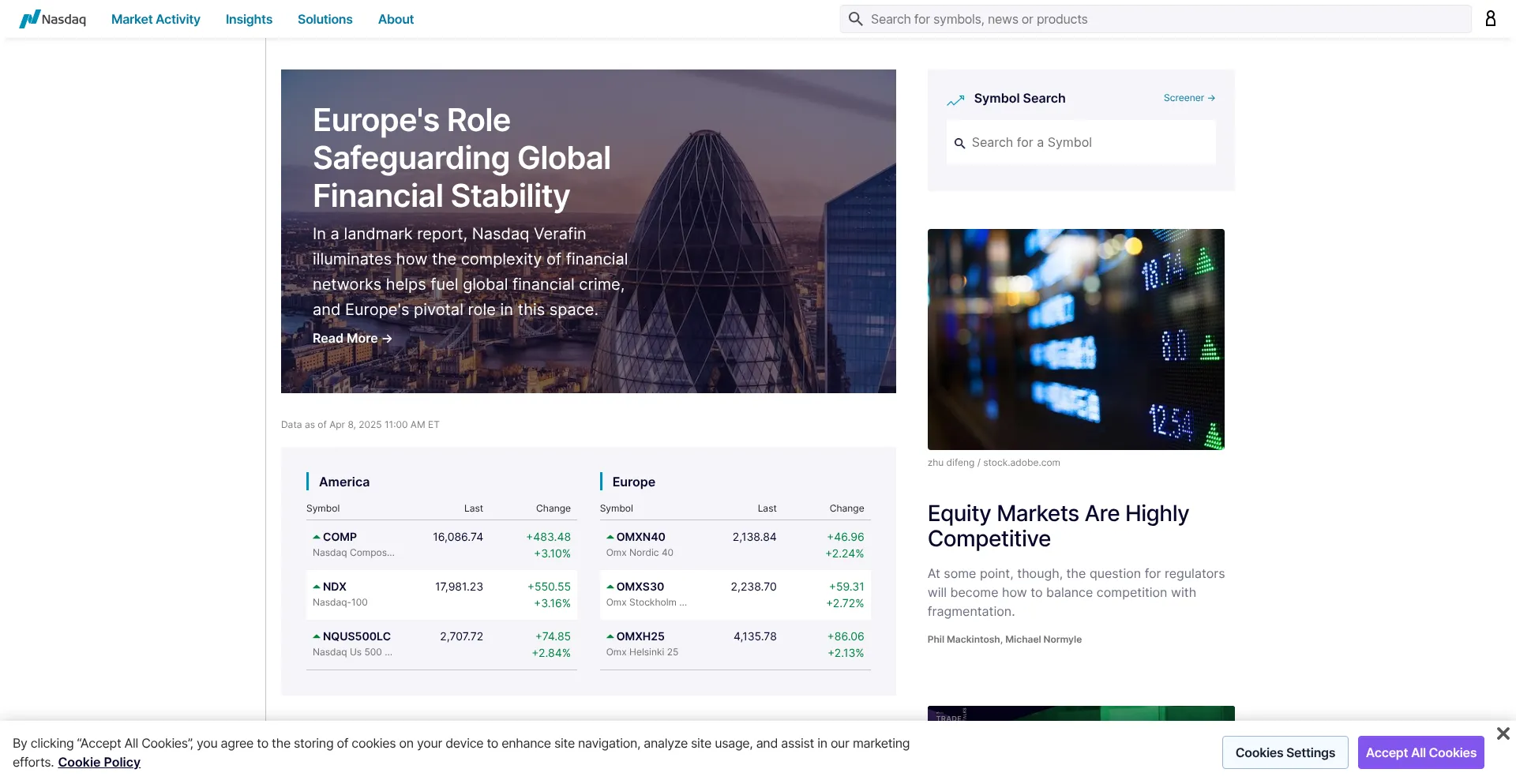
Task: Click the zhu difeng image credit
Action: click(x=994, y=463)
